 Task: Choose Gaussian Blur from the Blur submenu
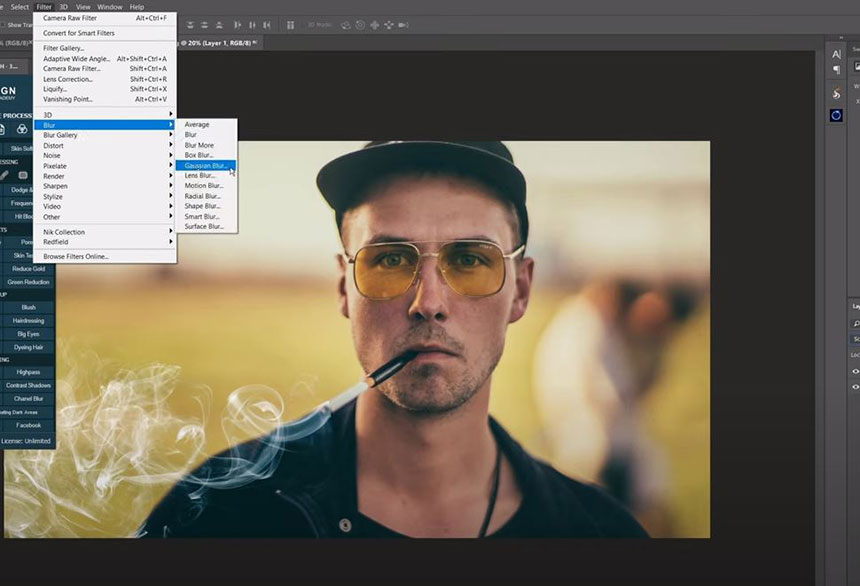205,165
